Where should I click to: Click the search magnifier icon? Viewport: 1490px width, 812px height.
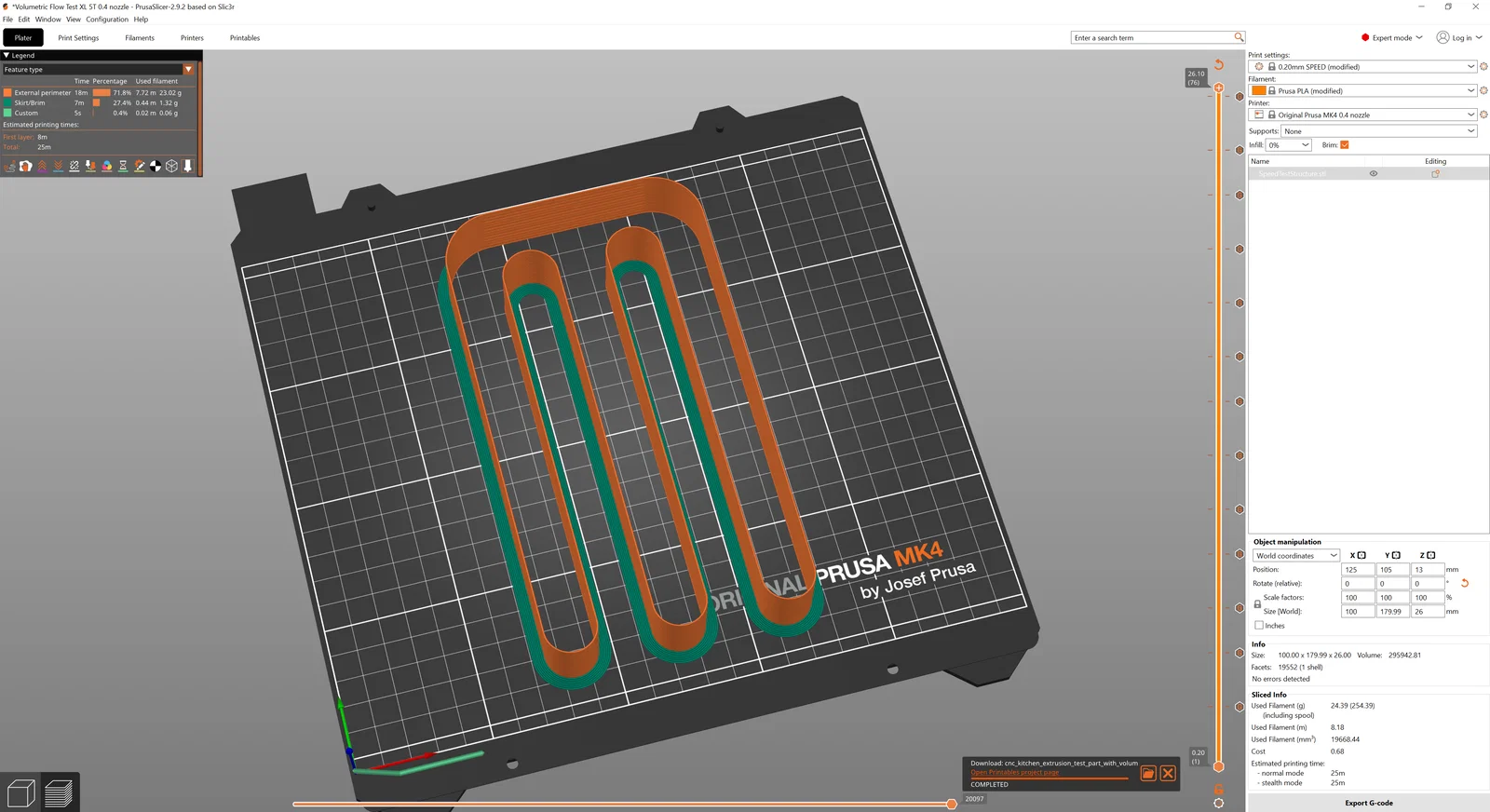click(1239, 37)
